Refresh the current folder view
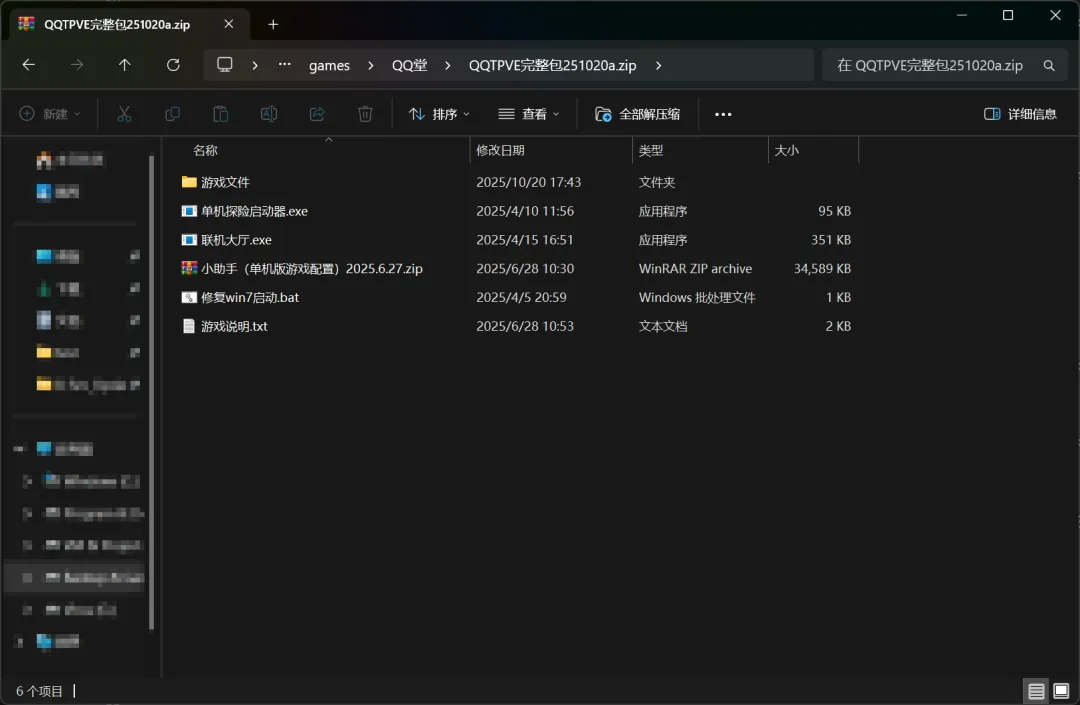 173,65
